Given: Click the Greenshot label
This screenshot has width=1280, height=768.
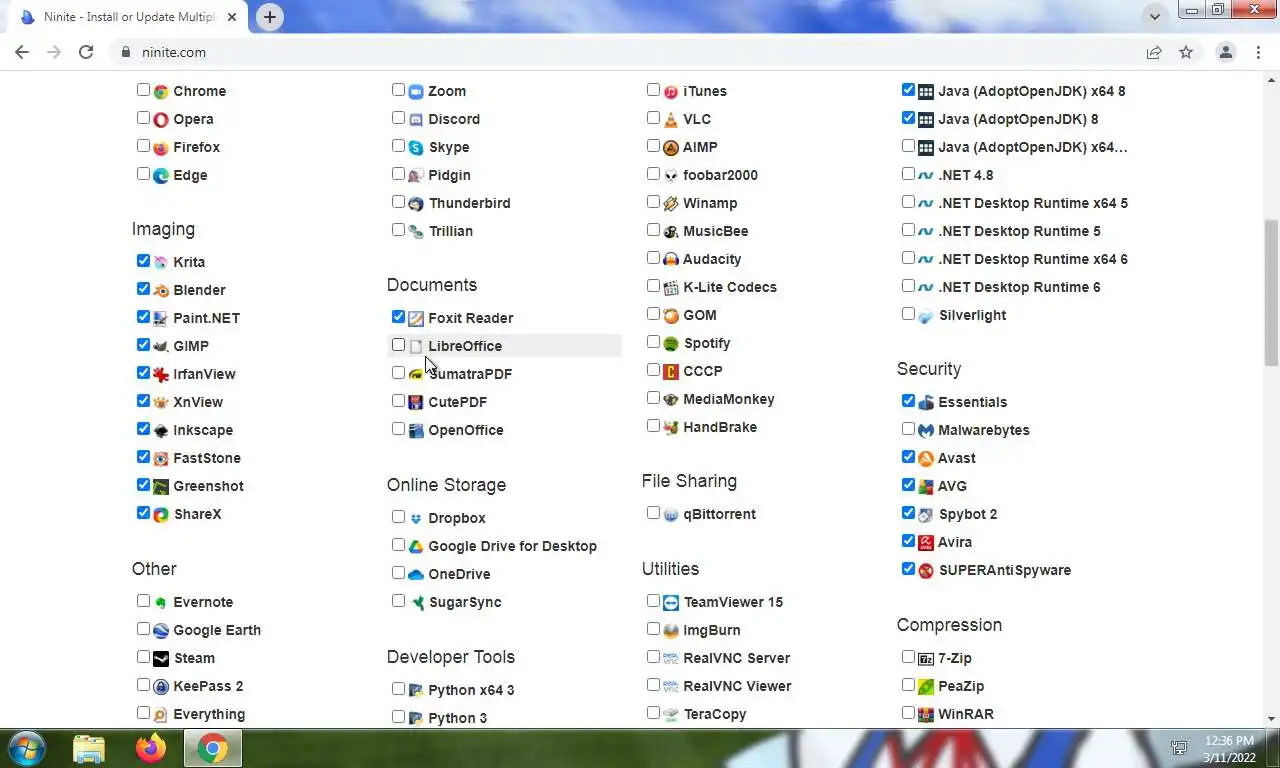Looking at the screenshot, I should tap(209, 486).
